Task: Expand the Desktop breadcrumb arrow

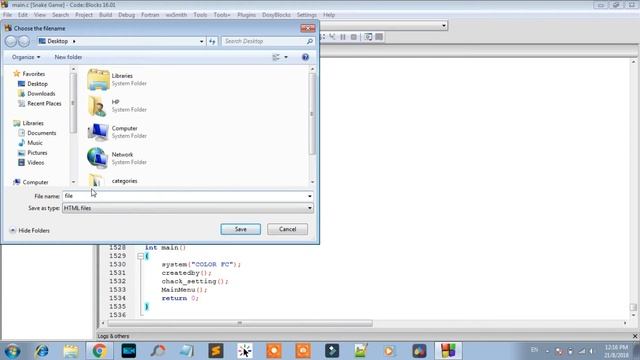Action: tap(74, 41)
